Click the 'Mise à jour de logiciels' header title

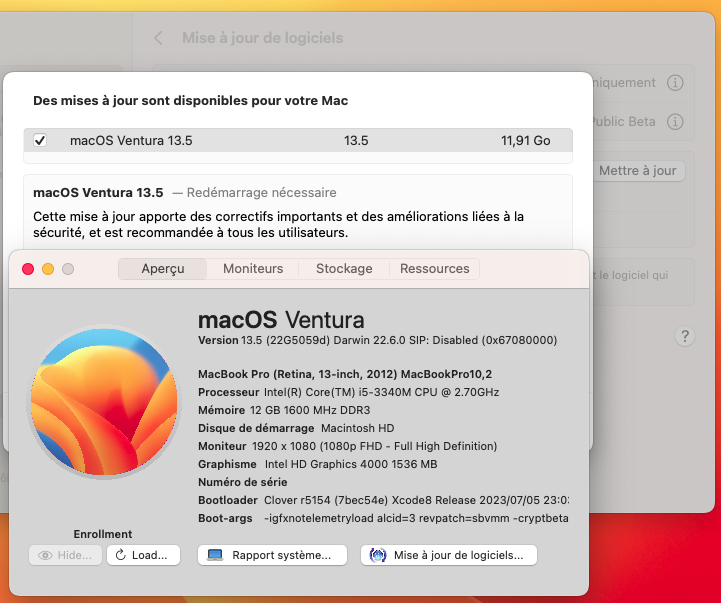263,38
